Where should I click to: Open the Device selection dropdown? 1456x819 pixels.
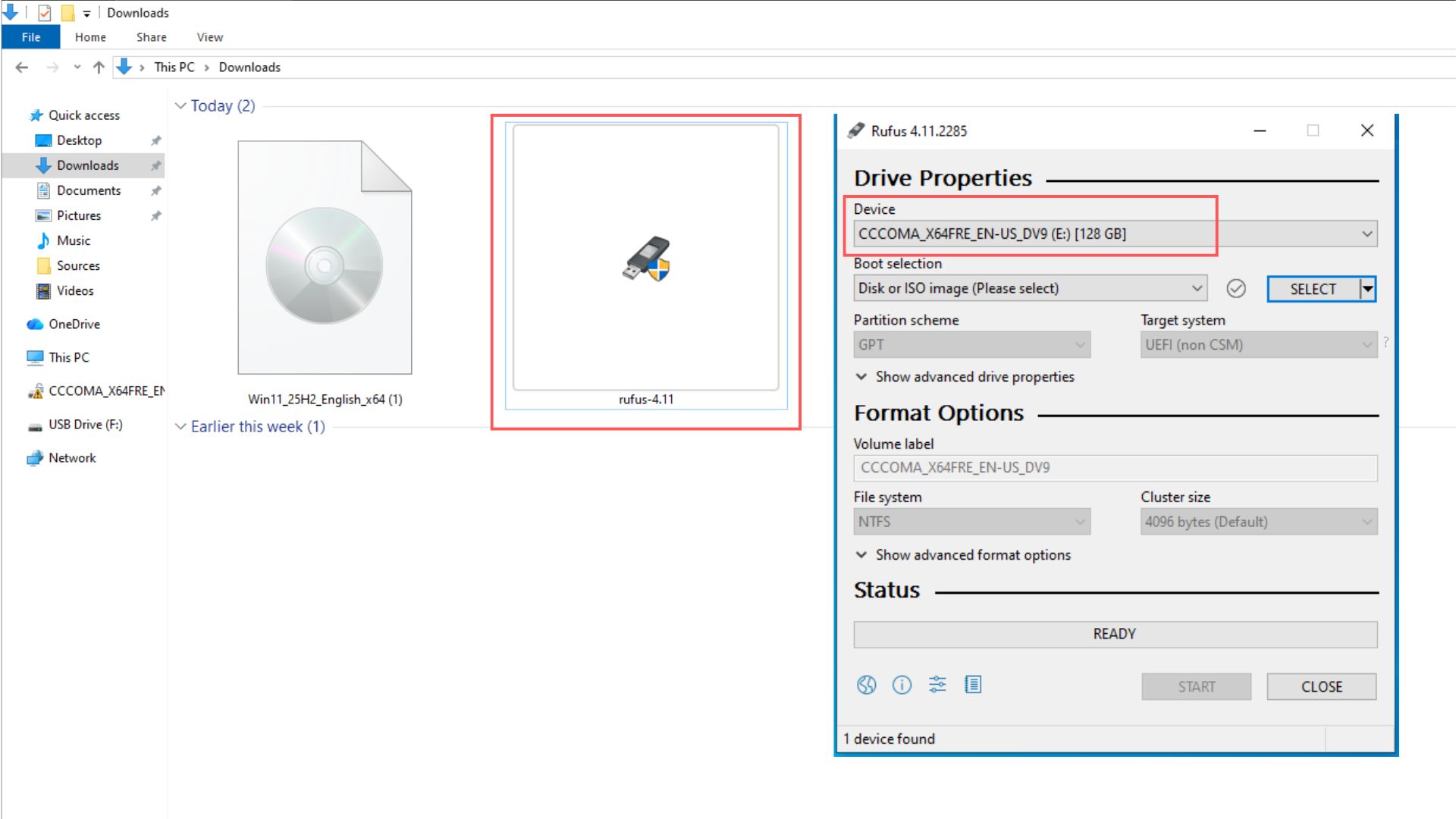tap(1367, 234)
